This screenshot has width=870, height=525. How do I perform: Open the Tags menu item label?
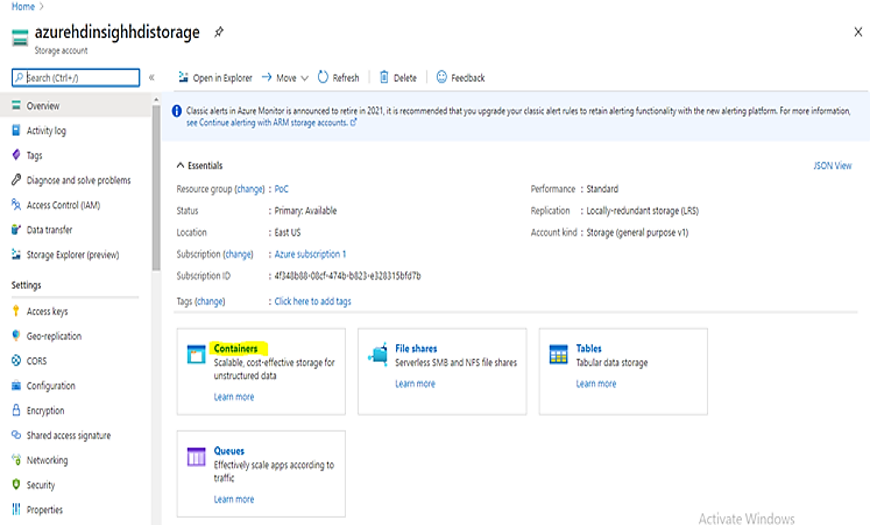pos(34,155)
